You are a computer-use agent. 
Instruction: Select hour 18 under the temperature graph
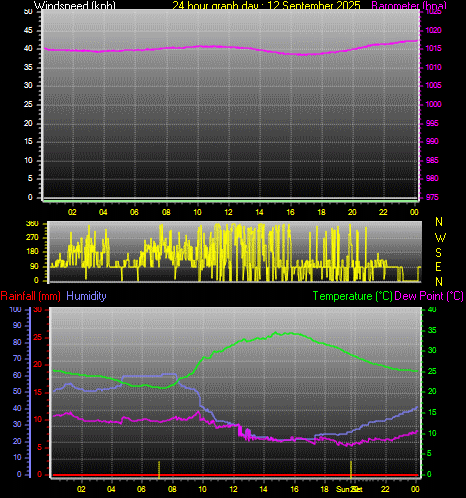point(324,489)
